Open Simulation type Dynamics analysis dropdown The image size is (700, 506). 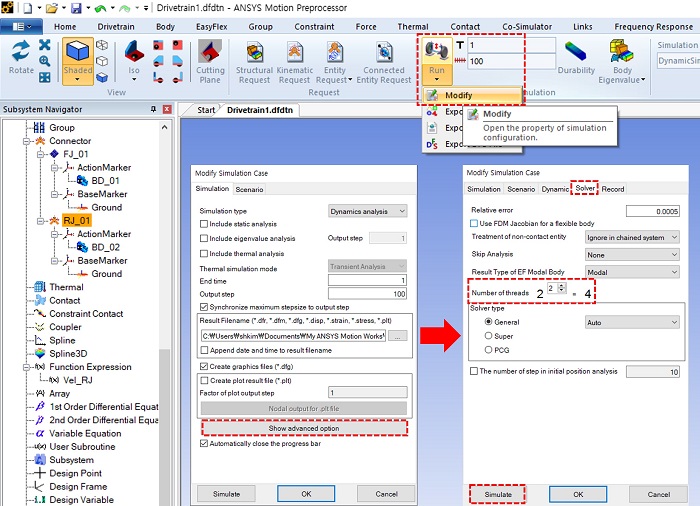367,211
